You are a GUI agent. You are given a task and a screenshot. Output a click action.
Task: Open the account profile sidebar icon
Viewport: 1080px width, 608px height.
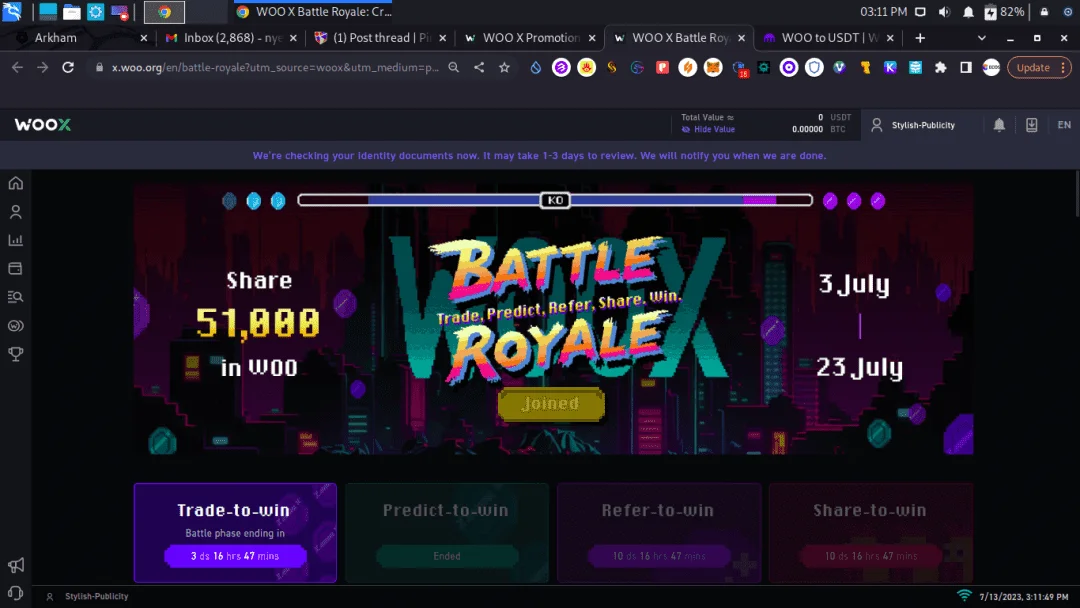pos(15,211)
